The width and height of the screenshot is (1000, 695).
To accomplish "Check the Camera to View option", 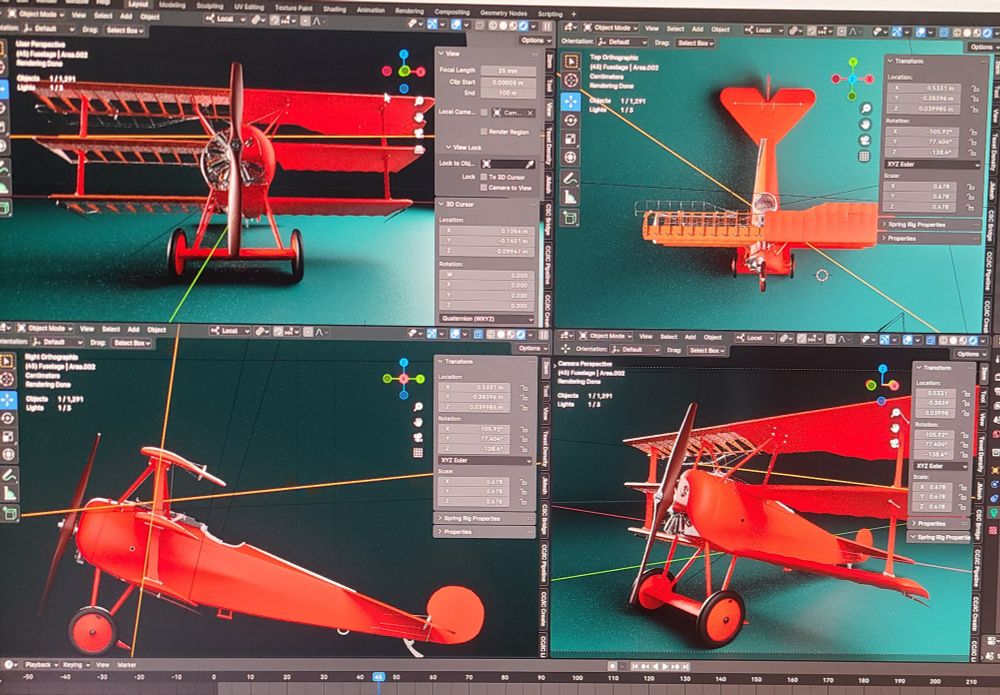I will click(483, 187).
